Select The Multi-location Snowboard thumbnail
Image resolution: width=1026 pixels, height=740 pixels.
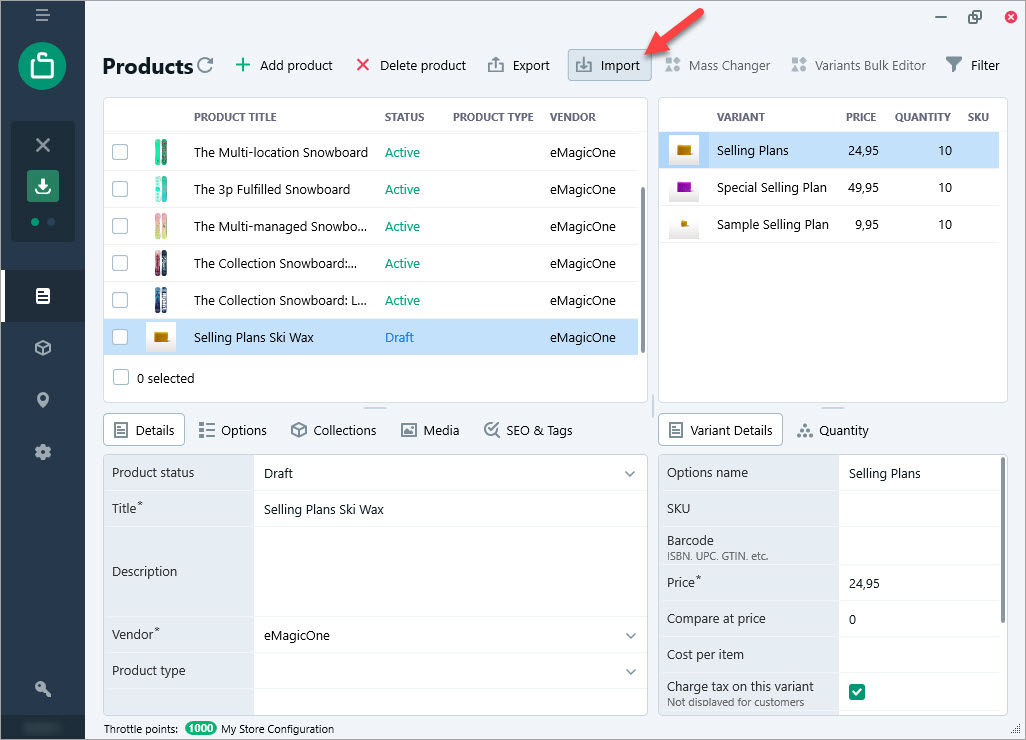coord(161,152)
